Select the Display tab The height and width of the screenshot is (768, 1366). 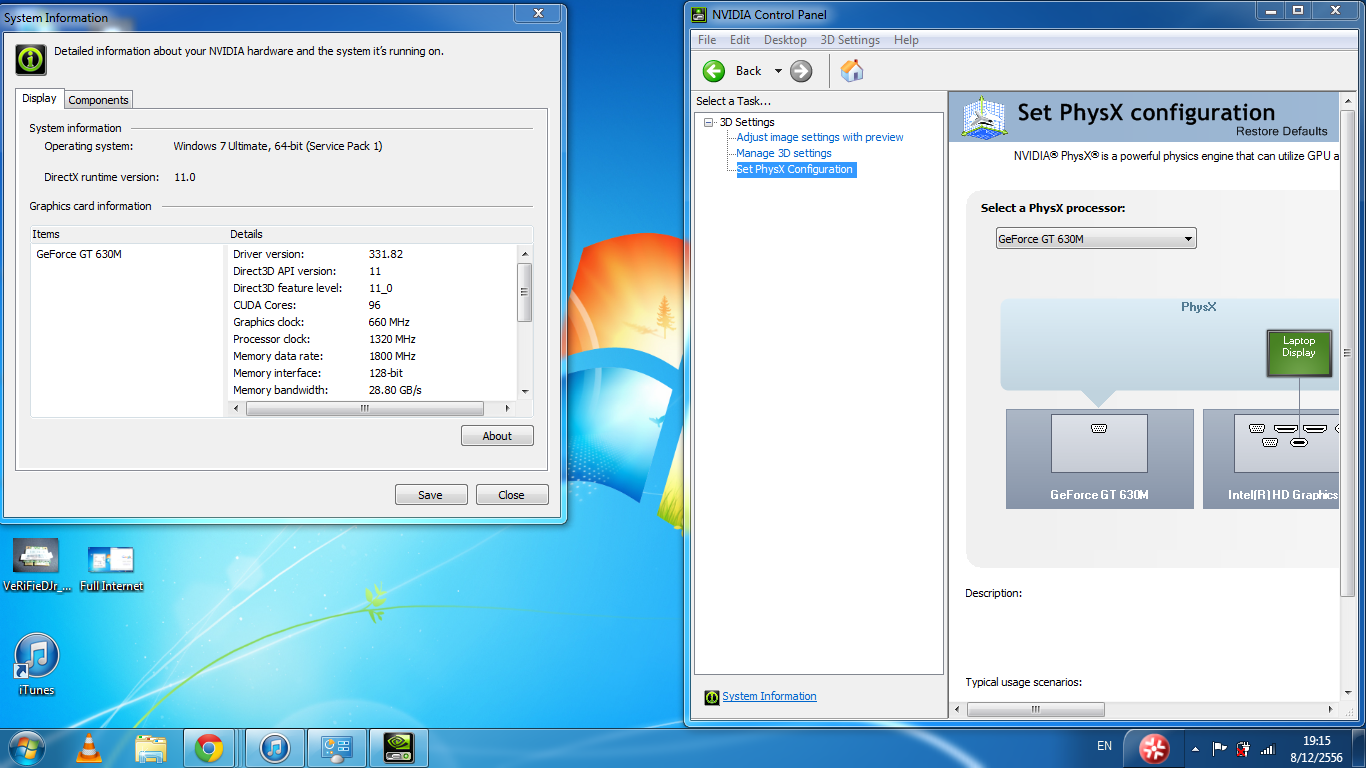39,98
